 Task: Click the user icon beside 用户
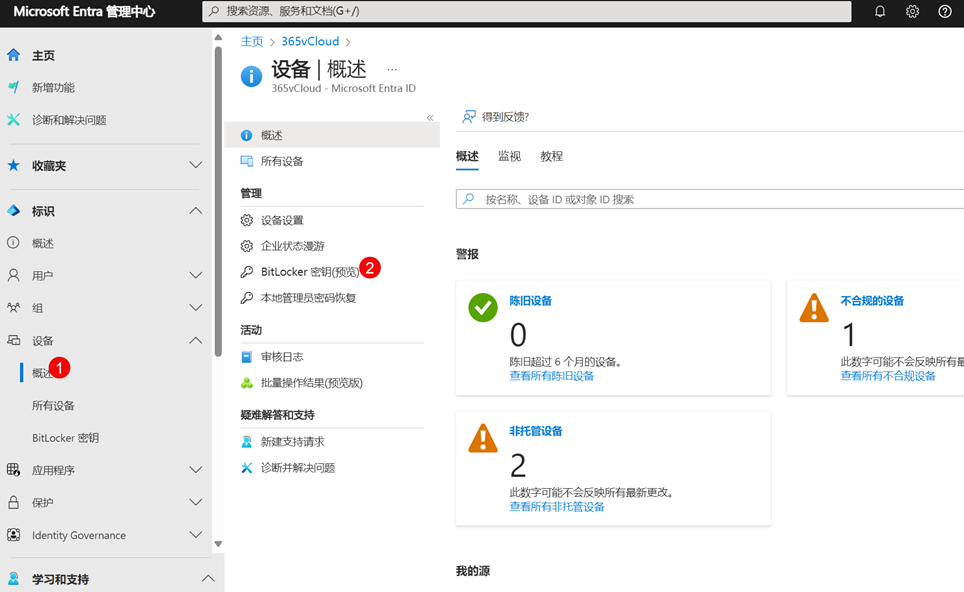pyautogui.click(x=13, y=275)
